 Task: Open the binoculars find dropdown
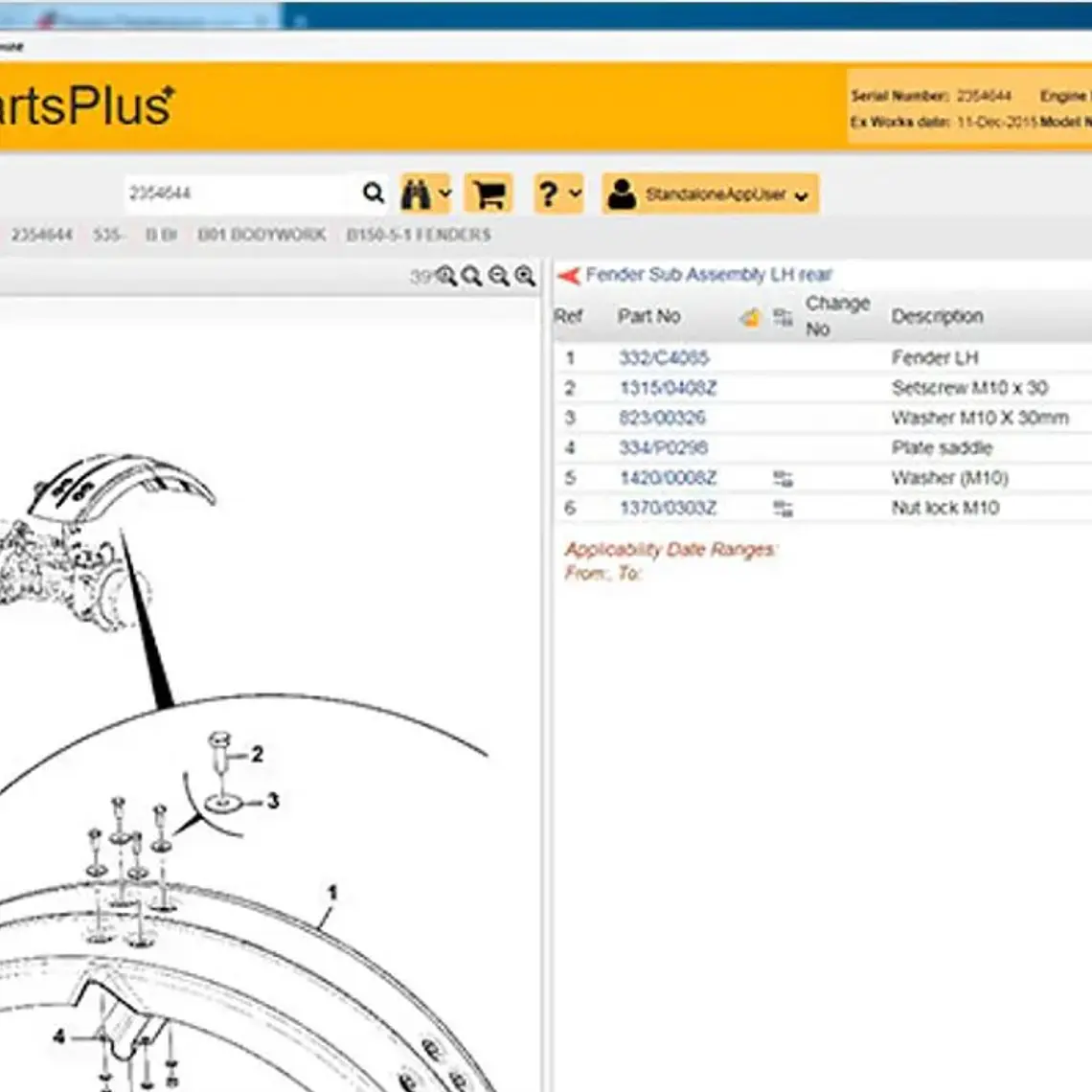(426, 193)
